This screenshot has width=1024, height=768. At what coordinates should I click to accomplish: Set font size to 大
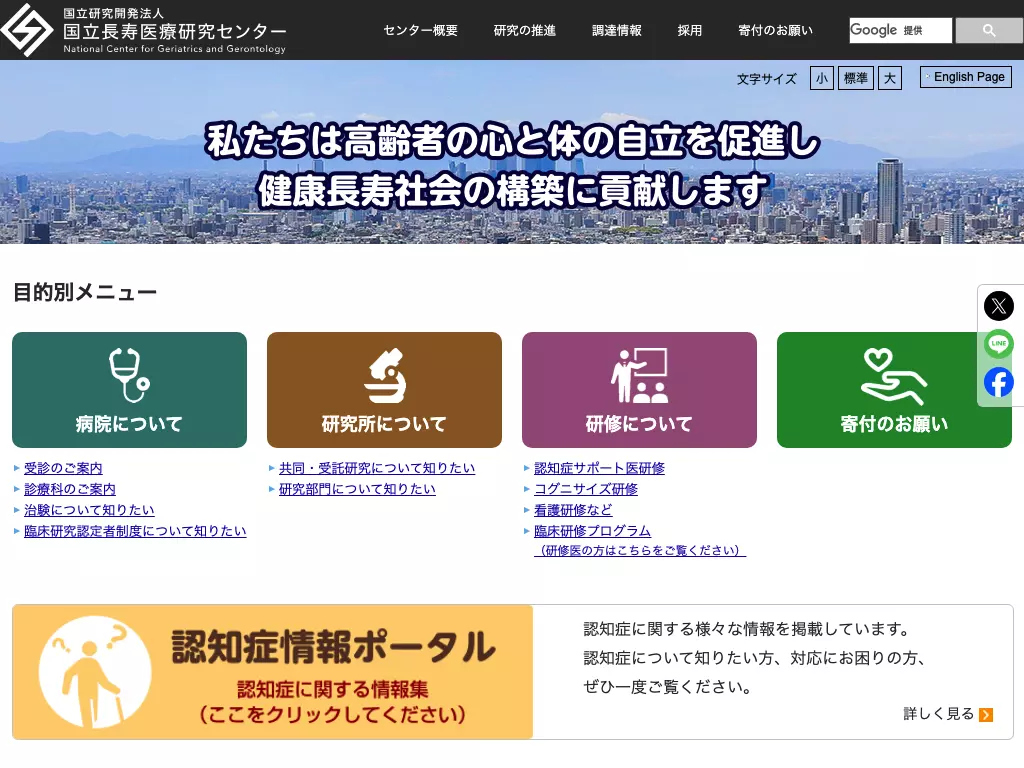coord(889,78)
